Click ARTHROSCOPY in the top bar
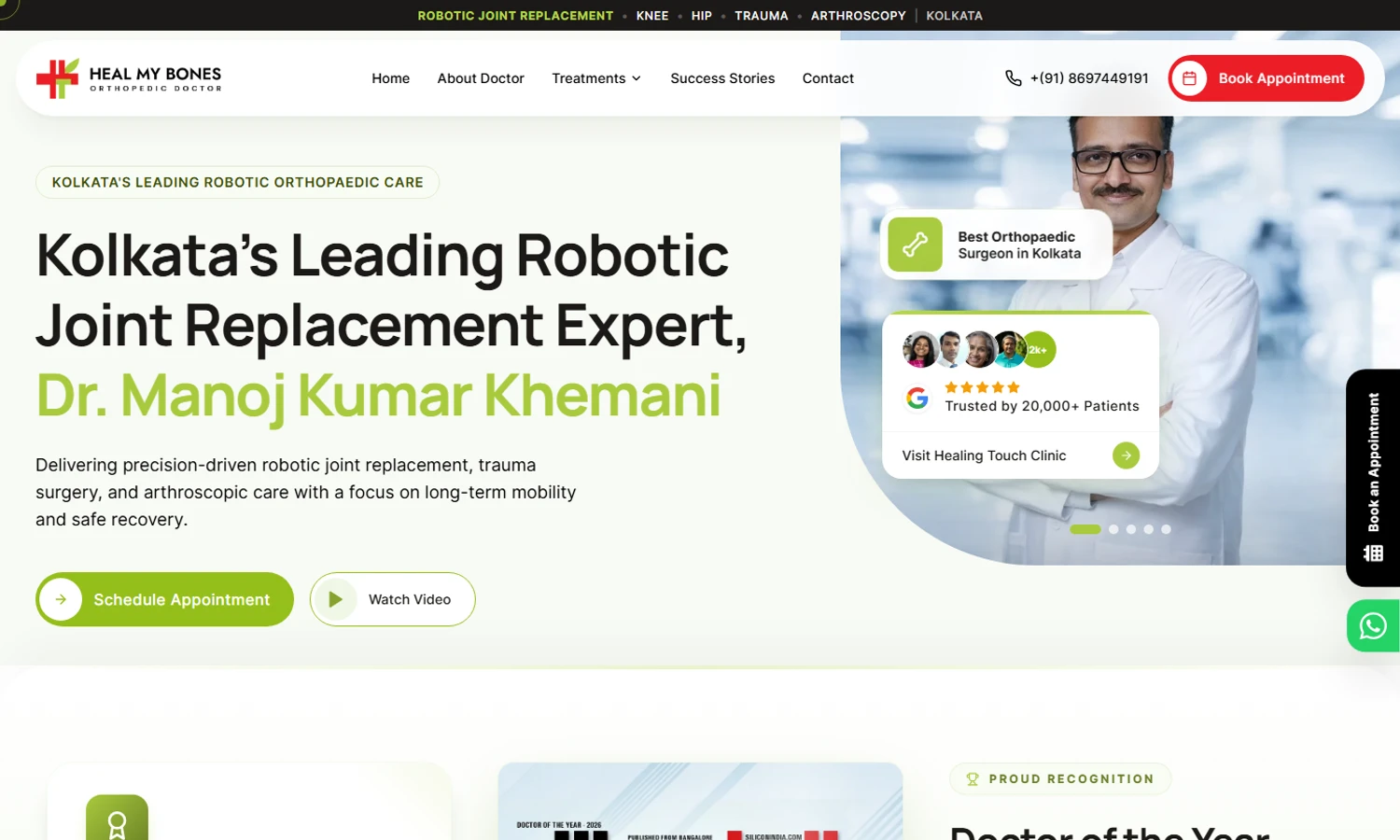This screenshot has width=1400, height=840. pyautogui.click(x=859, y=16)
